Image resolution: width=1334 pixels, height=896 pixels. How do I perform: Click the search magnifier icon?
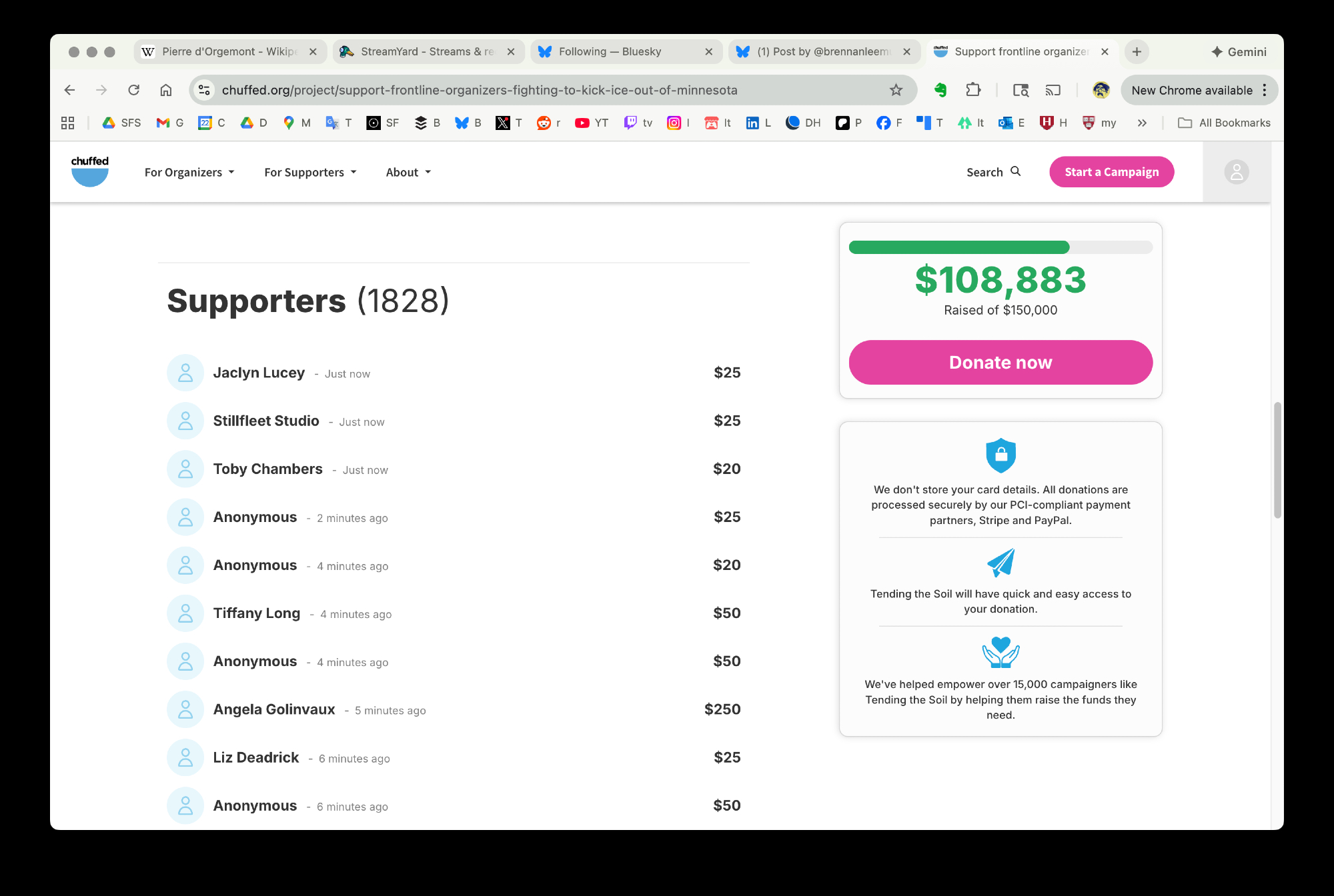click(1016, 171)
